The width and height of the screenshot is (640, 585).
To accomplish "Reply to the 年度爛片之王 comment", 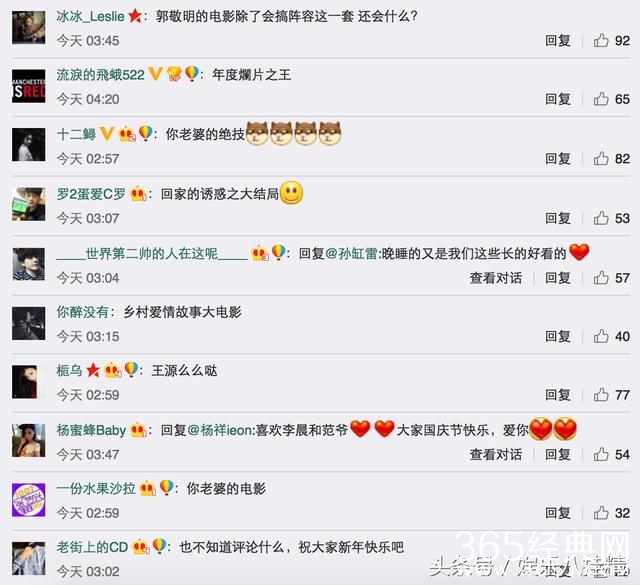I will point(558,99).
